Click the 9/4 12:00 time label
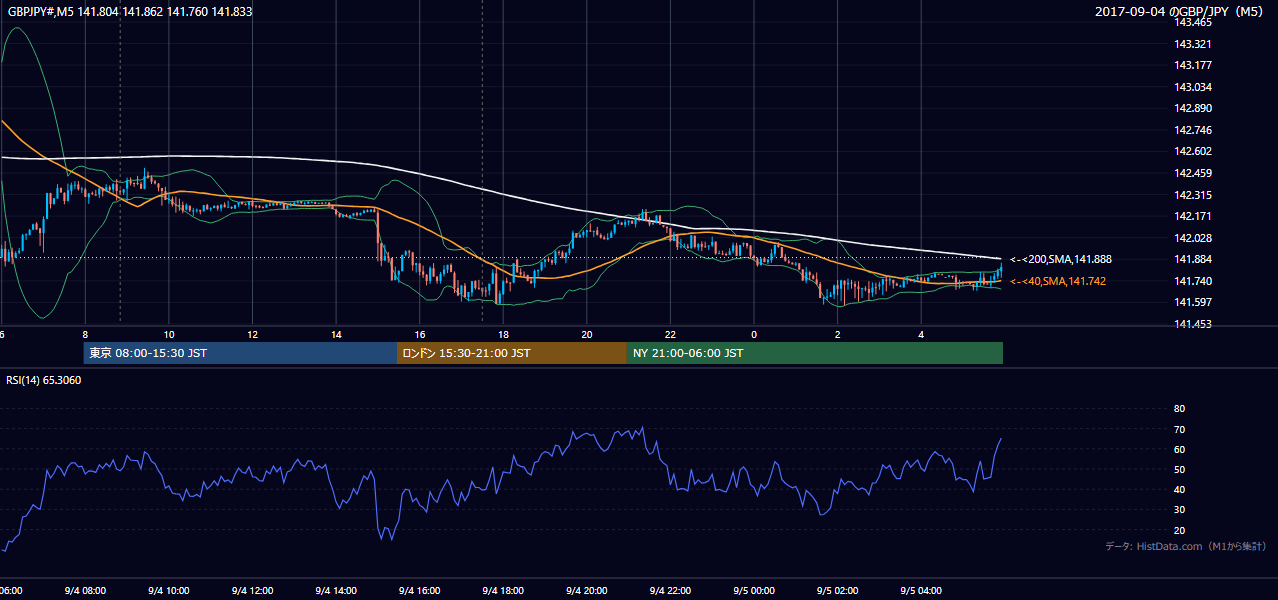The height and width of the screenshot is (600, 1278). tap(252, 590)
